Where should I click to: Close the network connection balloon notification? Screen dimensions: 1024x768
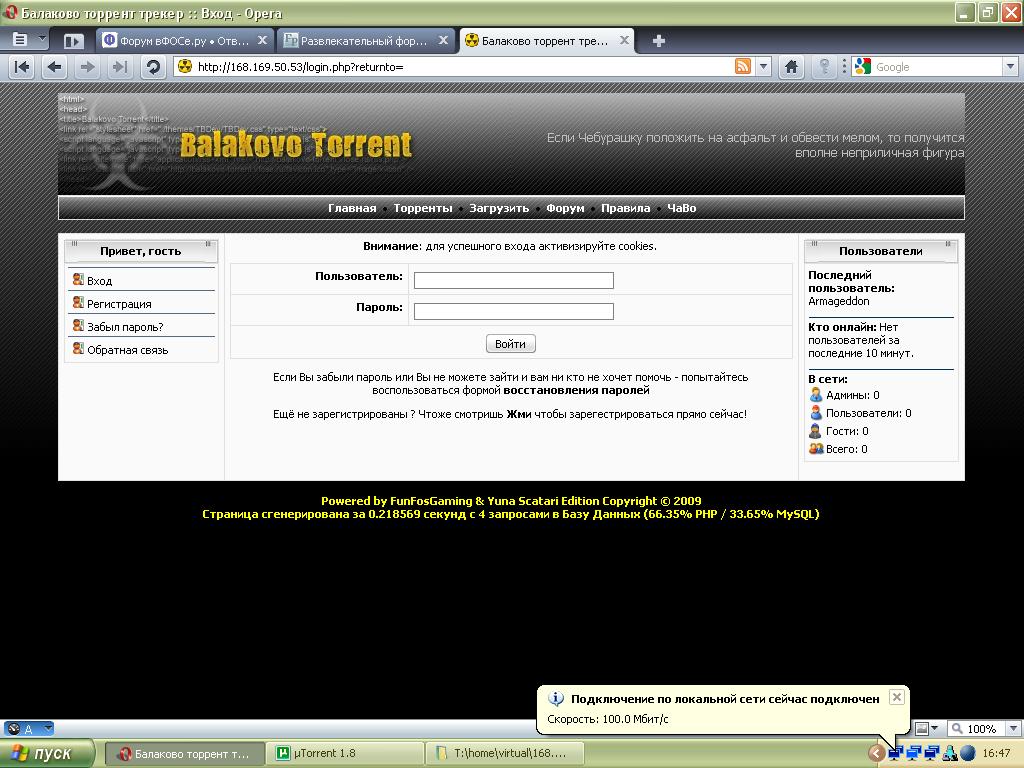point(896,697)
